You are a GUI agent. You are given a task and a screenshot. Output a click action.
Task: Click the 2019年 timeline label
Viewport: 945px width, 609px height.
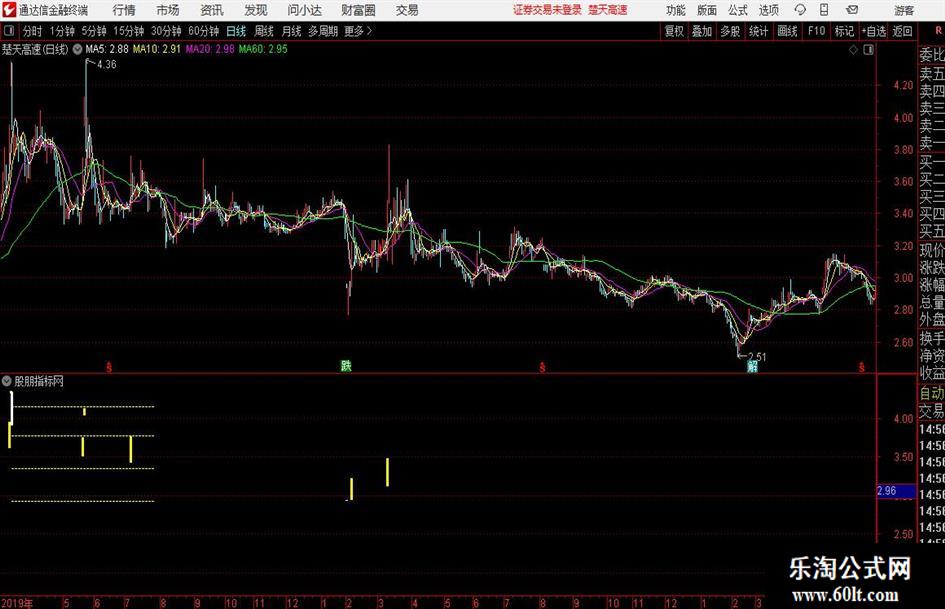(x=17, y=603)
